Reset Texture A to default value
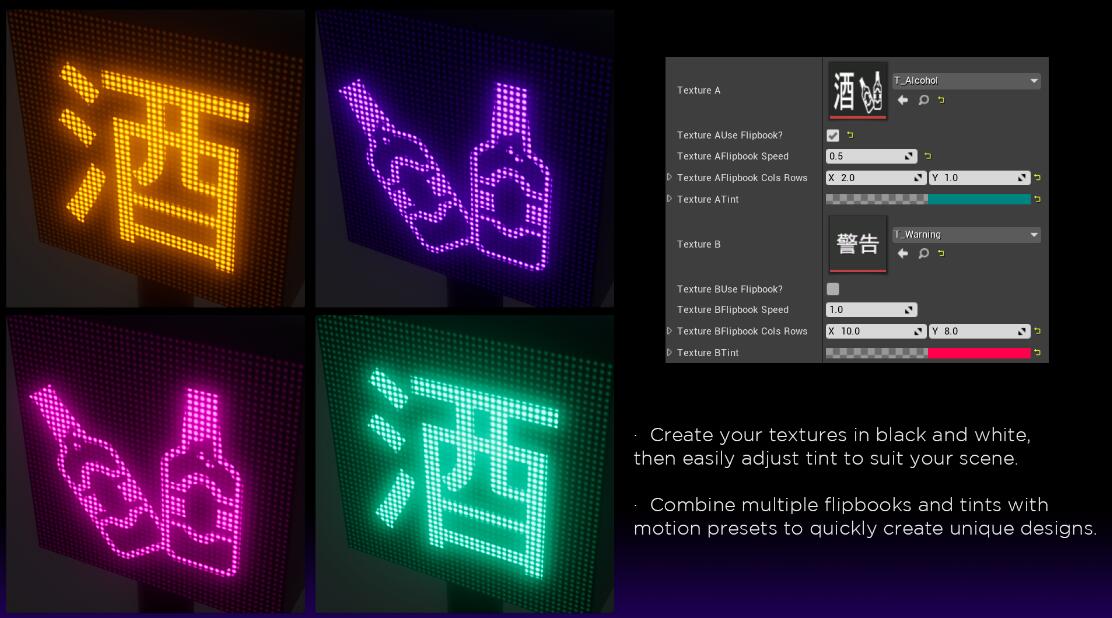The width and height of the screenshot is (1112, 618). (x=941, y=100)
